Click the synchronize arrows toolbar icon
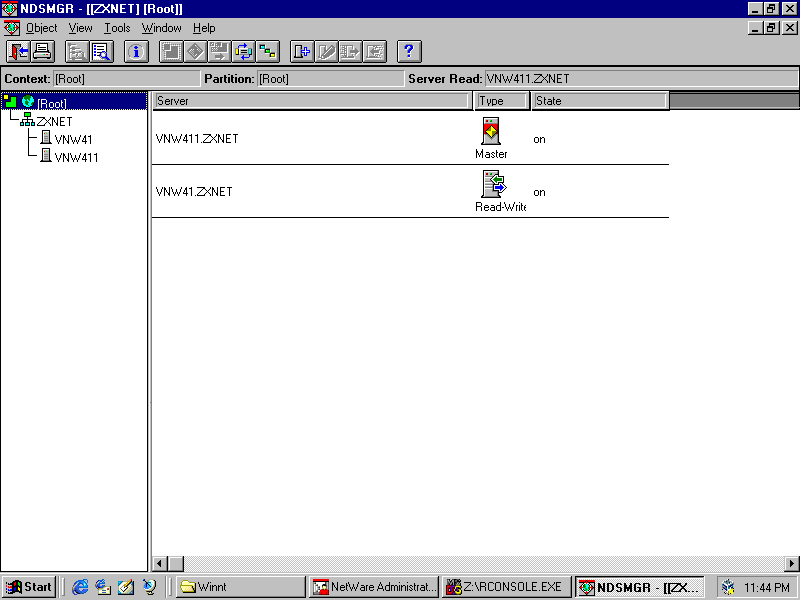The height and width of the screenshot is (600, 800). 244,51
